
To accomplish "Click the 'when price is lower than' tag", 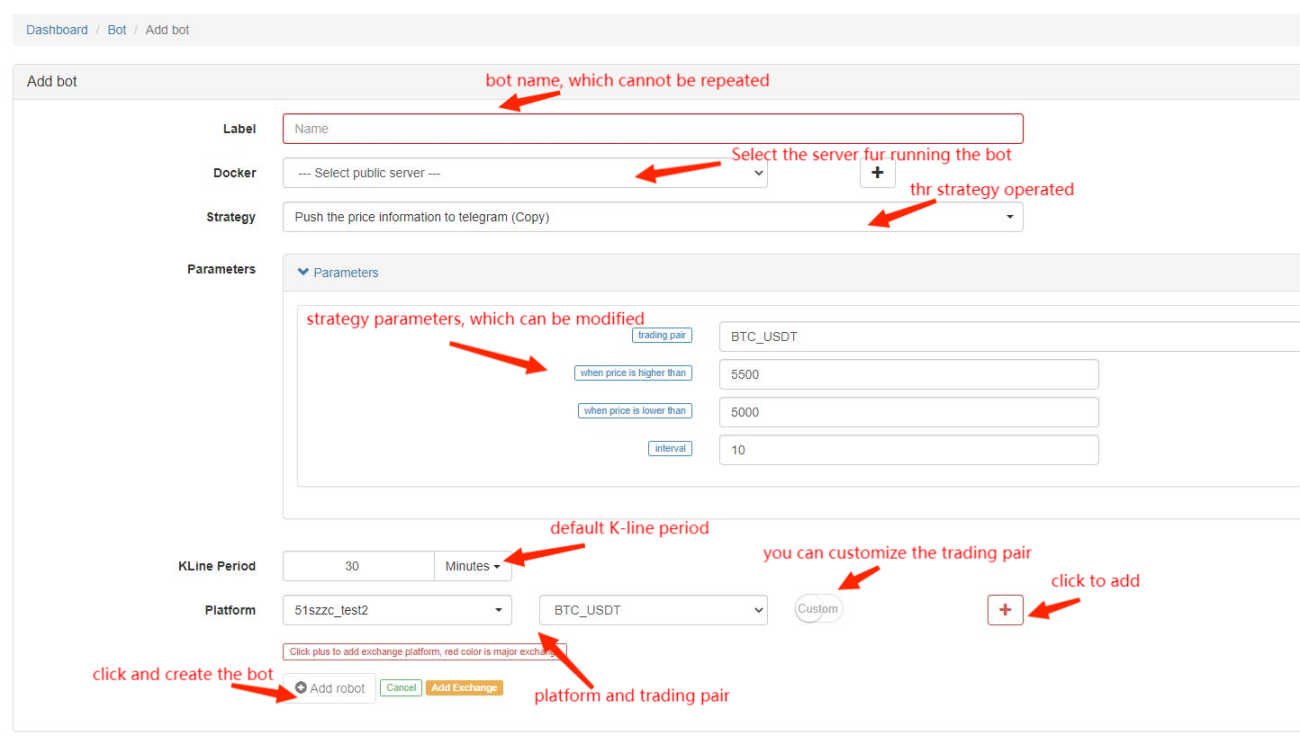I will point(635,411).
